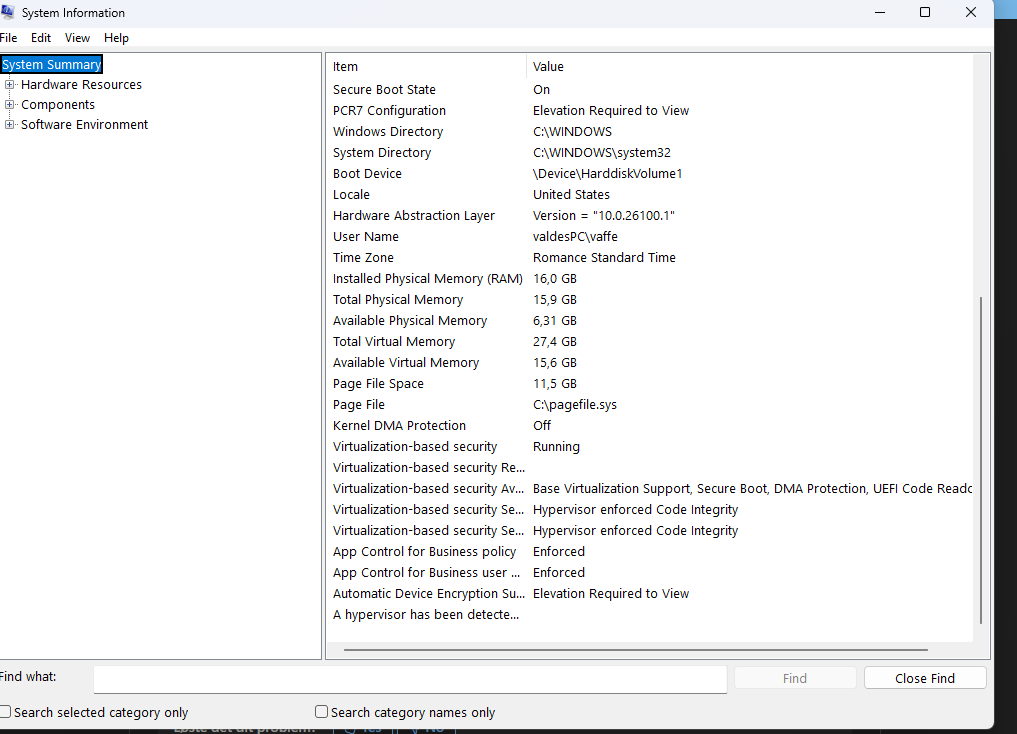This screenshot has height=734, width=1017.
Task: Click the vertical scrollbar thumb in details pane
Action: 981,460
